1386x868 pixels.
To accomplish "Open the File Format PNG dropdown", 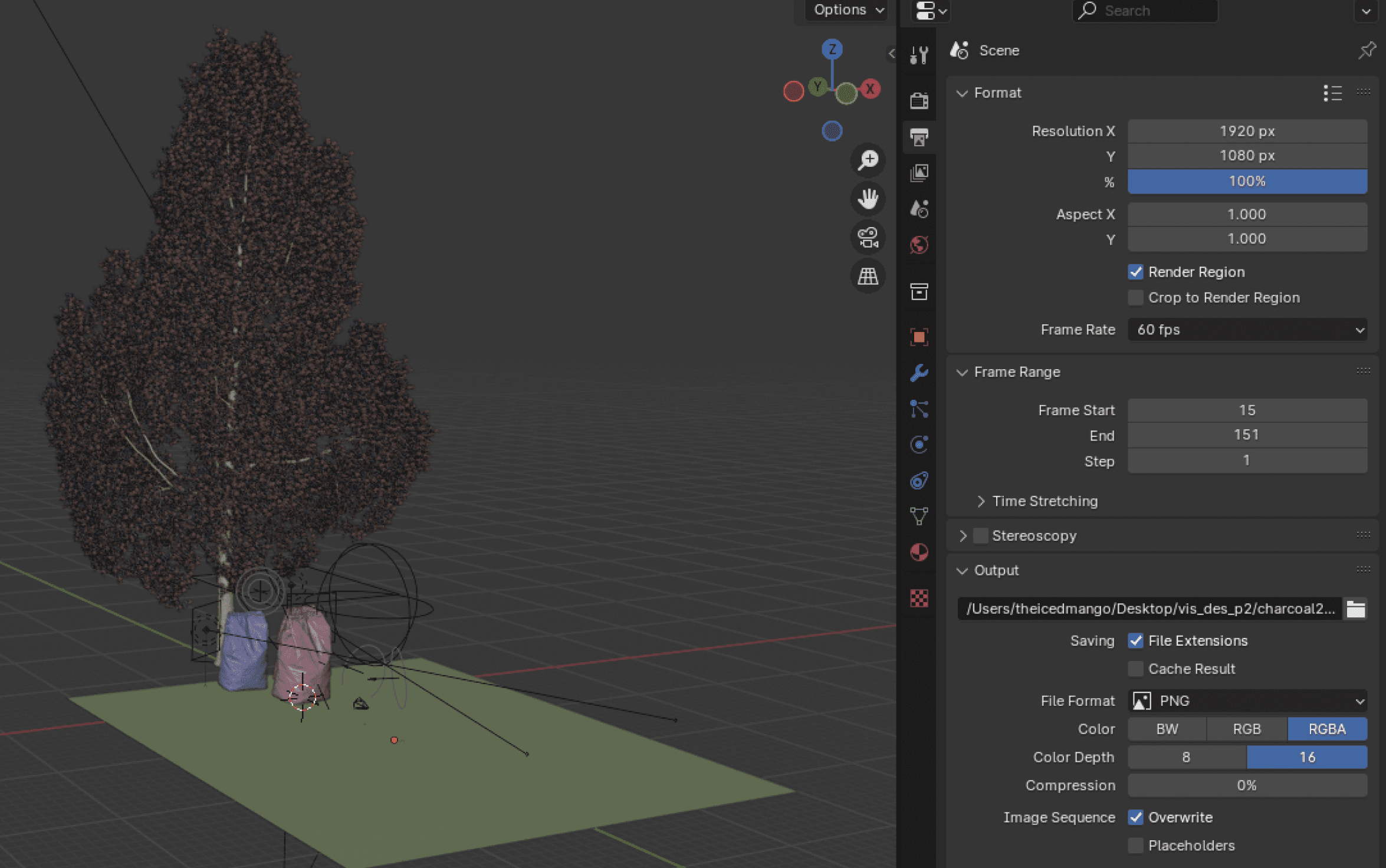I will pyautogui.click(x=1247, y=701).
